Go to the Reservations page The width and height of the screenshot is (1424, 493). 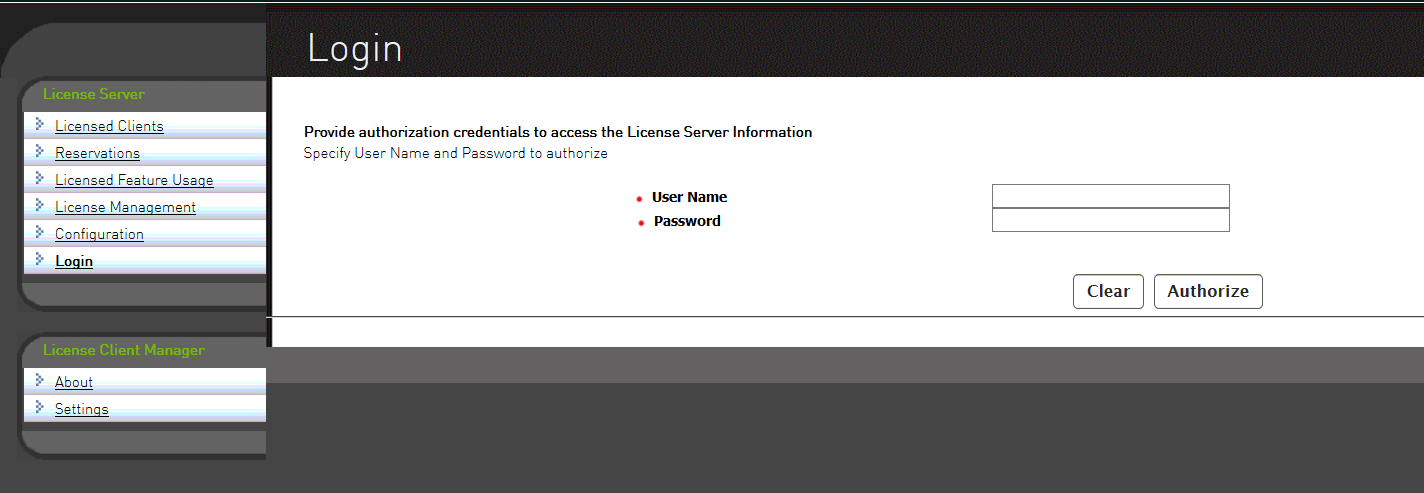click(x=97, y=153)
